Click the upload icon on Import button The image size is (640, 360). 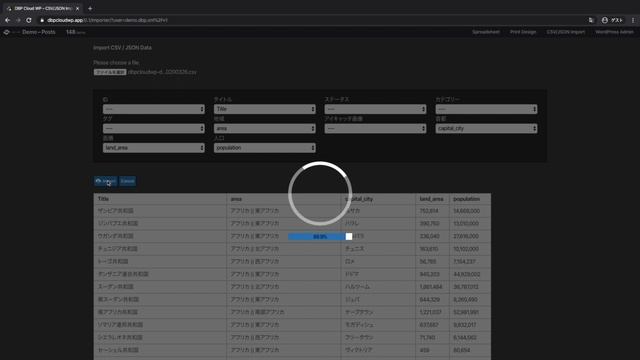pos(98,181)
